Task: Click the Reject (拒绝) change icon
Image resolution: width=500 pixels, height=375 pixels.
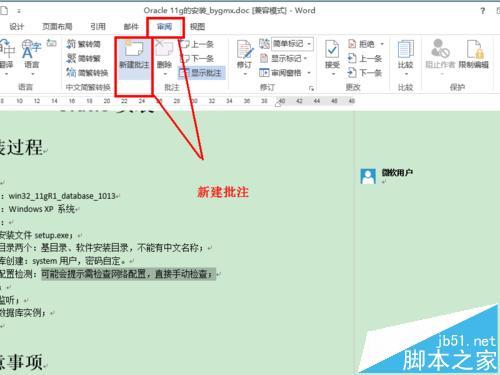Action: tap(352, 44)
